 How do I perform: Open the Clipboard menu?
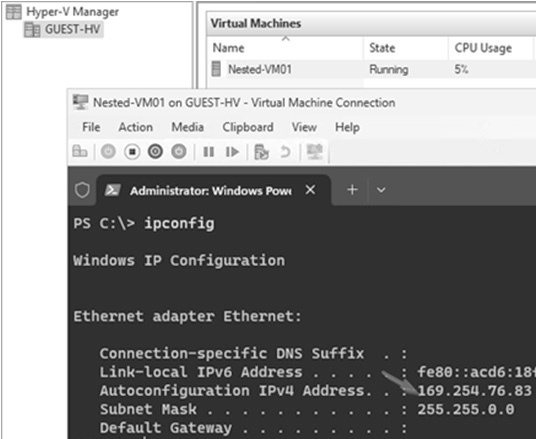pyautogui.click(x=248, y=127)
